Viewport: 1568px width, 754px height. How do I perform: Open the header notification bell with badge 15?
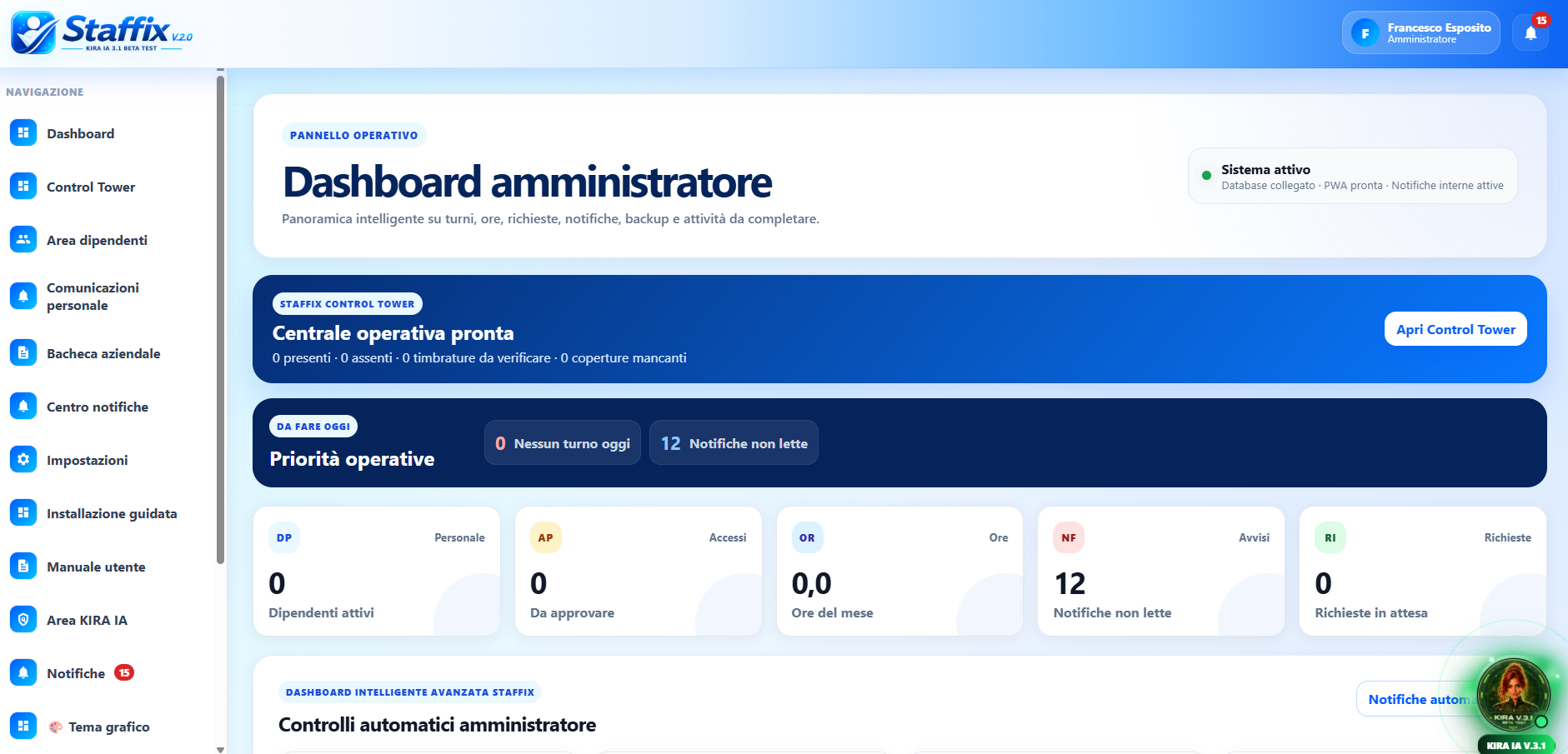pos(1530,33)
